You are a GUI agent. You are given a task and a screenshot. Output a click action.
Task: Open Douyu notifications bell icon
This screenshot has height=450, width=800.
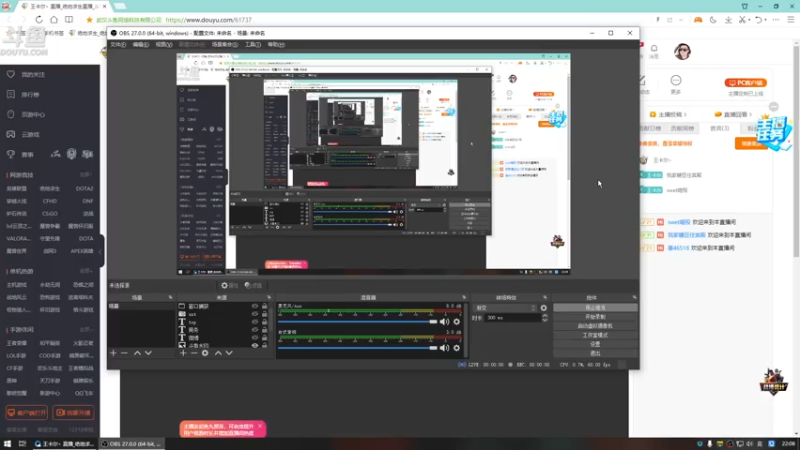click(654, 49)
